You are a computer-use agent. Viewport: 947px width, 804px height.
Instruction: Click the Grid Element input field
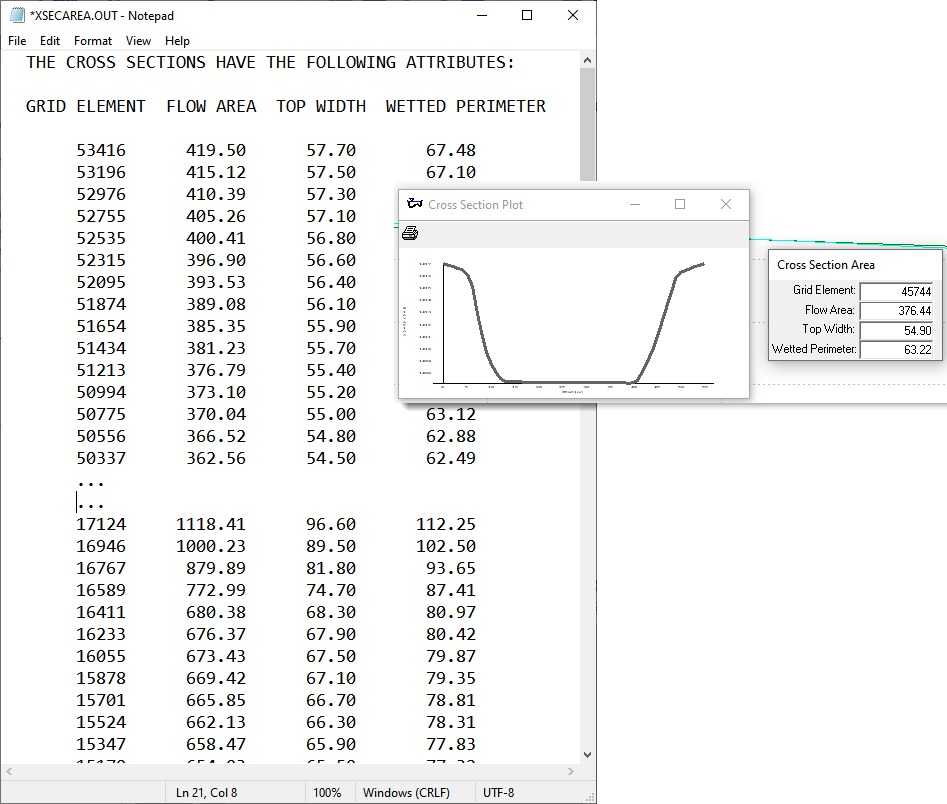[x=895, y=291]
